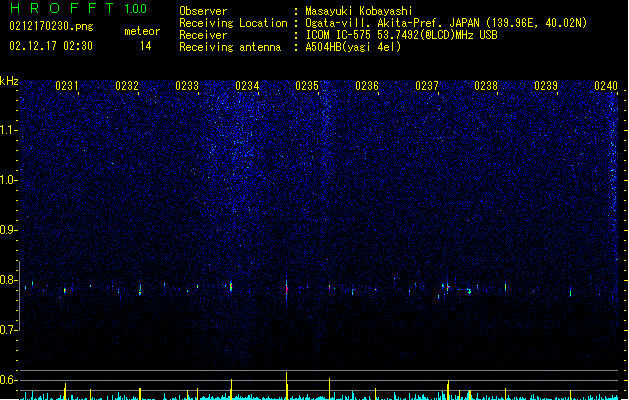629x400 pixels.
Task: Click the ICOM IC-575 receiver text
Action: (401, 35)
